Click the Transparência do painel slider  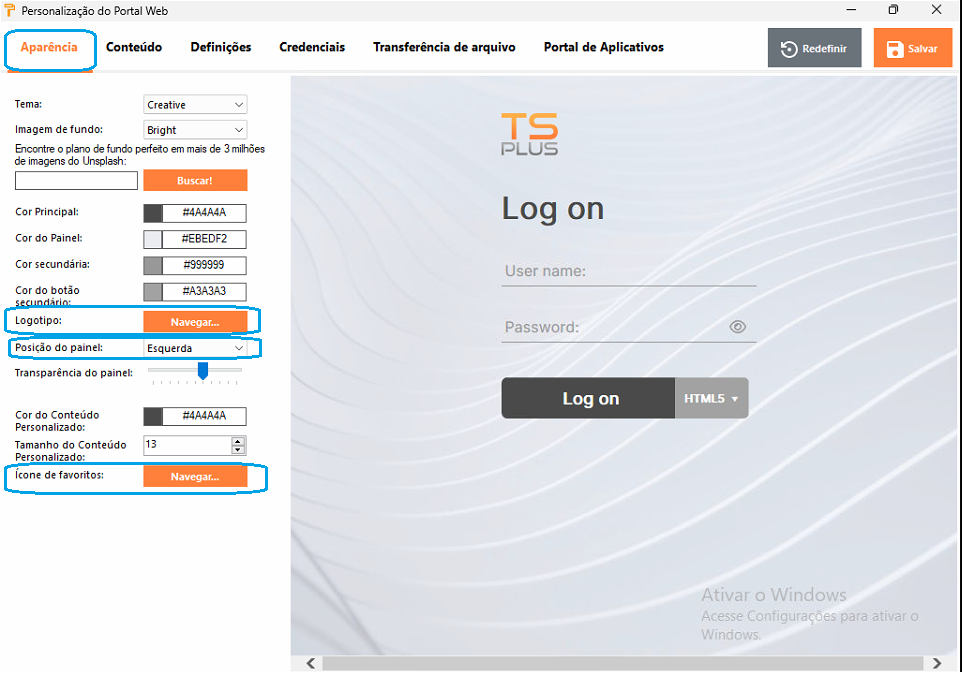[x=202, y=371]
